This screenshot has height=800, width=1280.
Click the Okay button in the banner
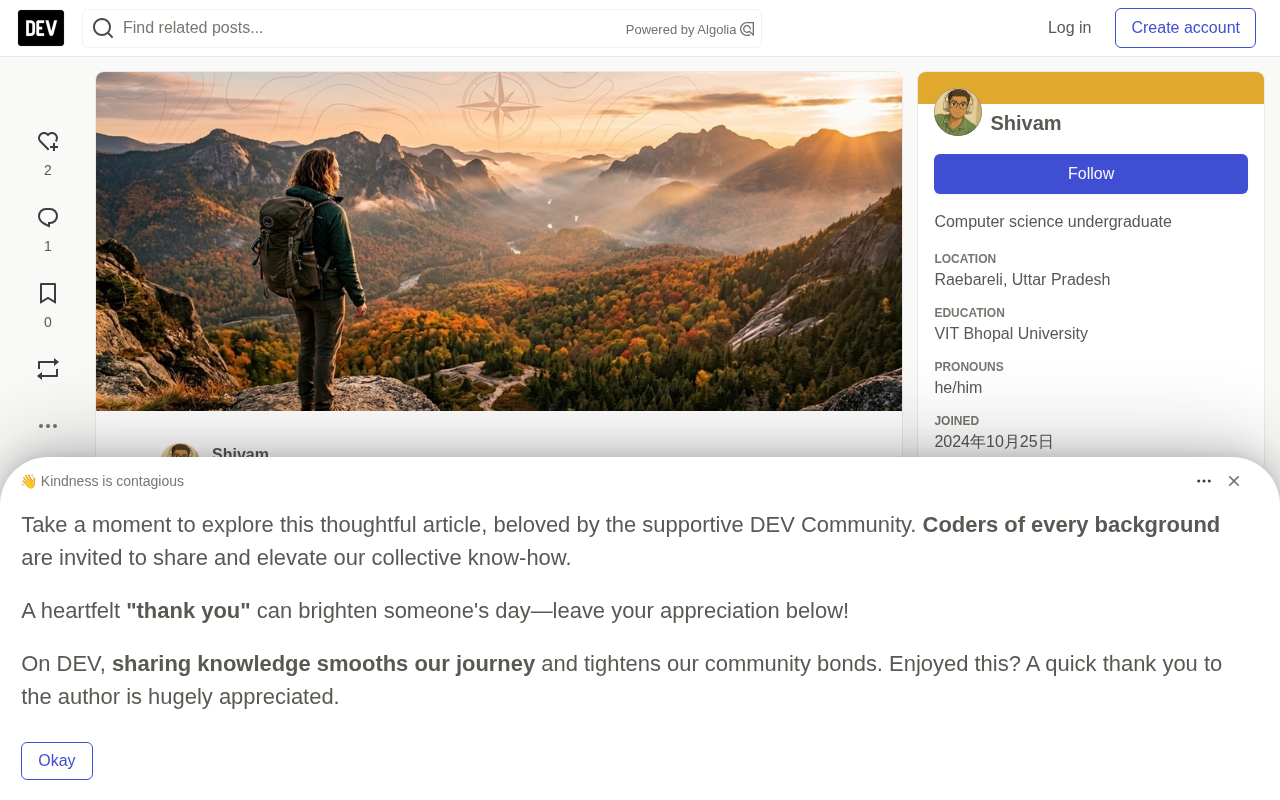(57, 761)
